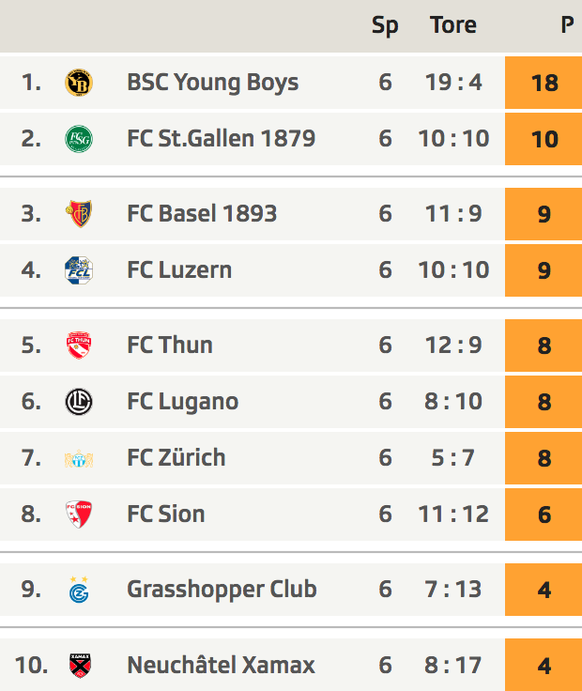
Task: Click the FC Thun crest
Action: tap(79, 345)
